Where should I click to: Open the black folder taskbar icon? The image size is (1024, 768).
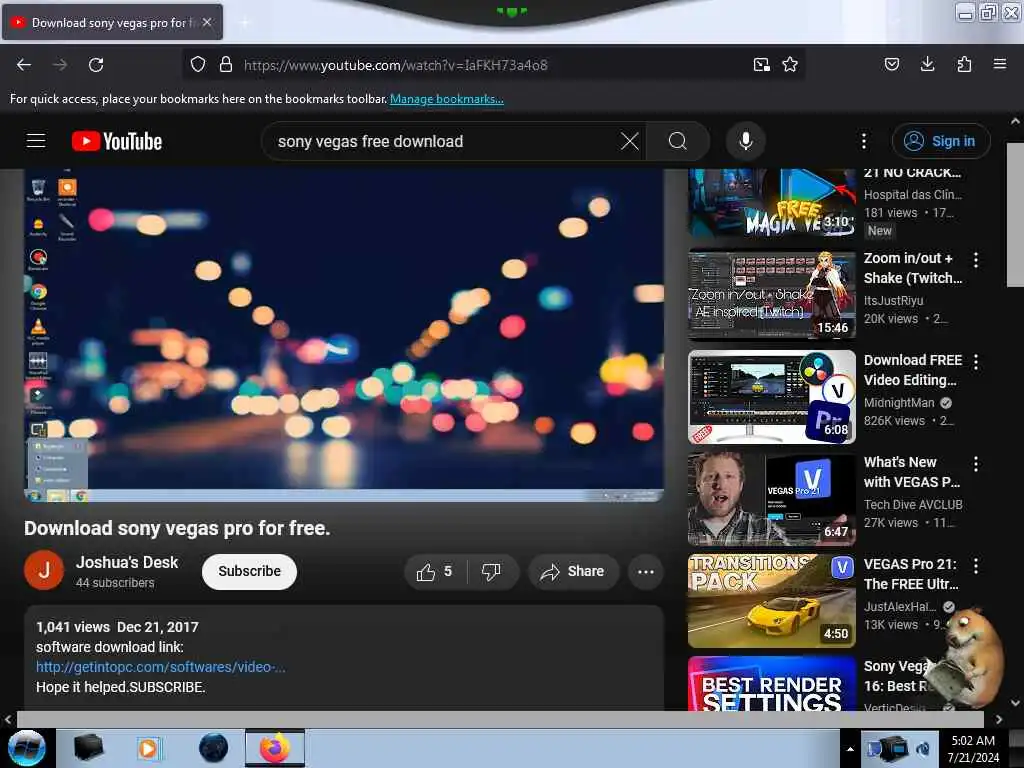pyautogui.click(x=89, y=748)
